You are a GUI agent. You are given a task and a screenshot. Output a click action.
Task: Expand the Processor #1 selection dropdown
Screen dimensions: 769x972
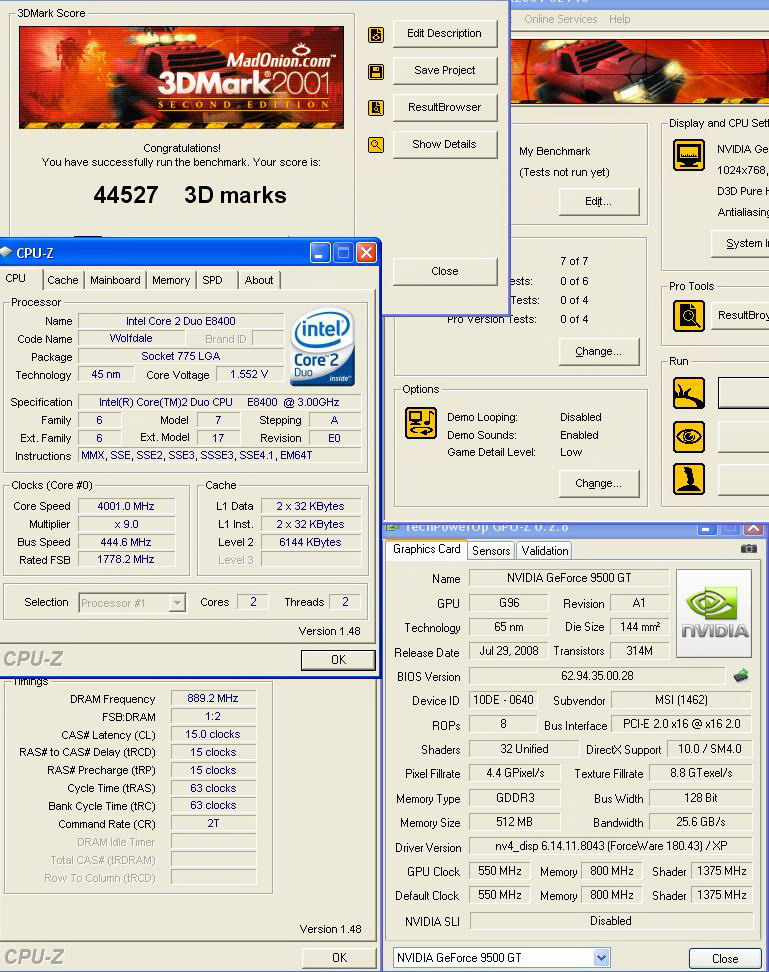(x=177, y=603)
